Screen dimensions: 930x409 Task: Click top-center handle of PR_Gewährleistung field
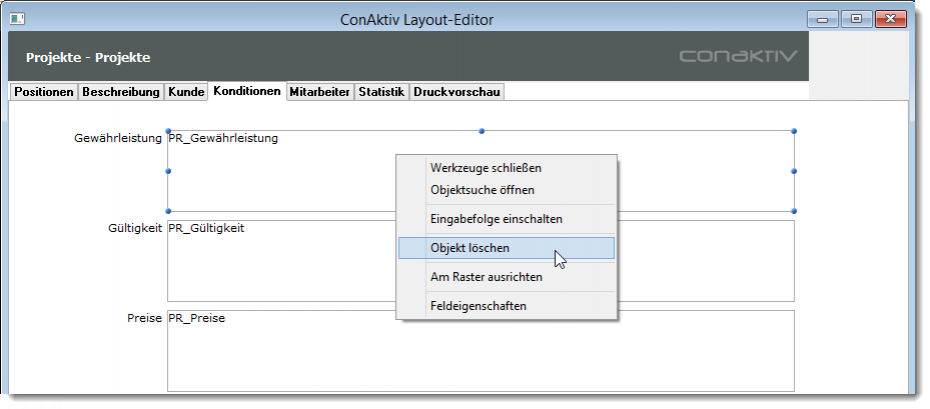(x=481, y=131)
